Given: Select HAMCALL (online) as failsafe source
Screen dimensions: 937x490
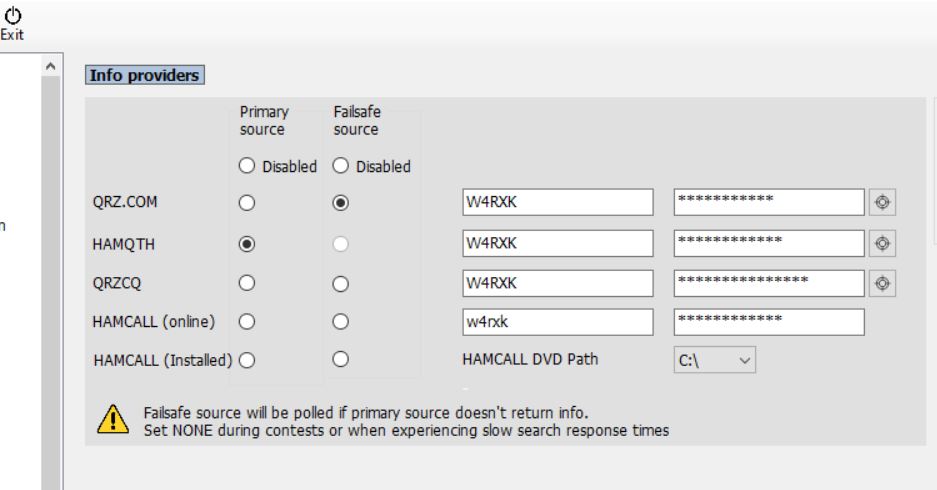Looking at the screenshot, I should coord(341,322).
